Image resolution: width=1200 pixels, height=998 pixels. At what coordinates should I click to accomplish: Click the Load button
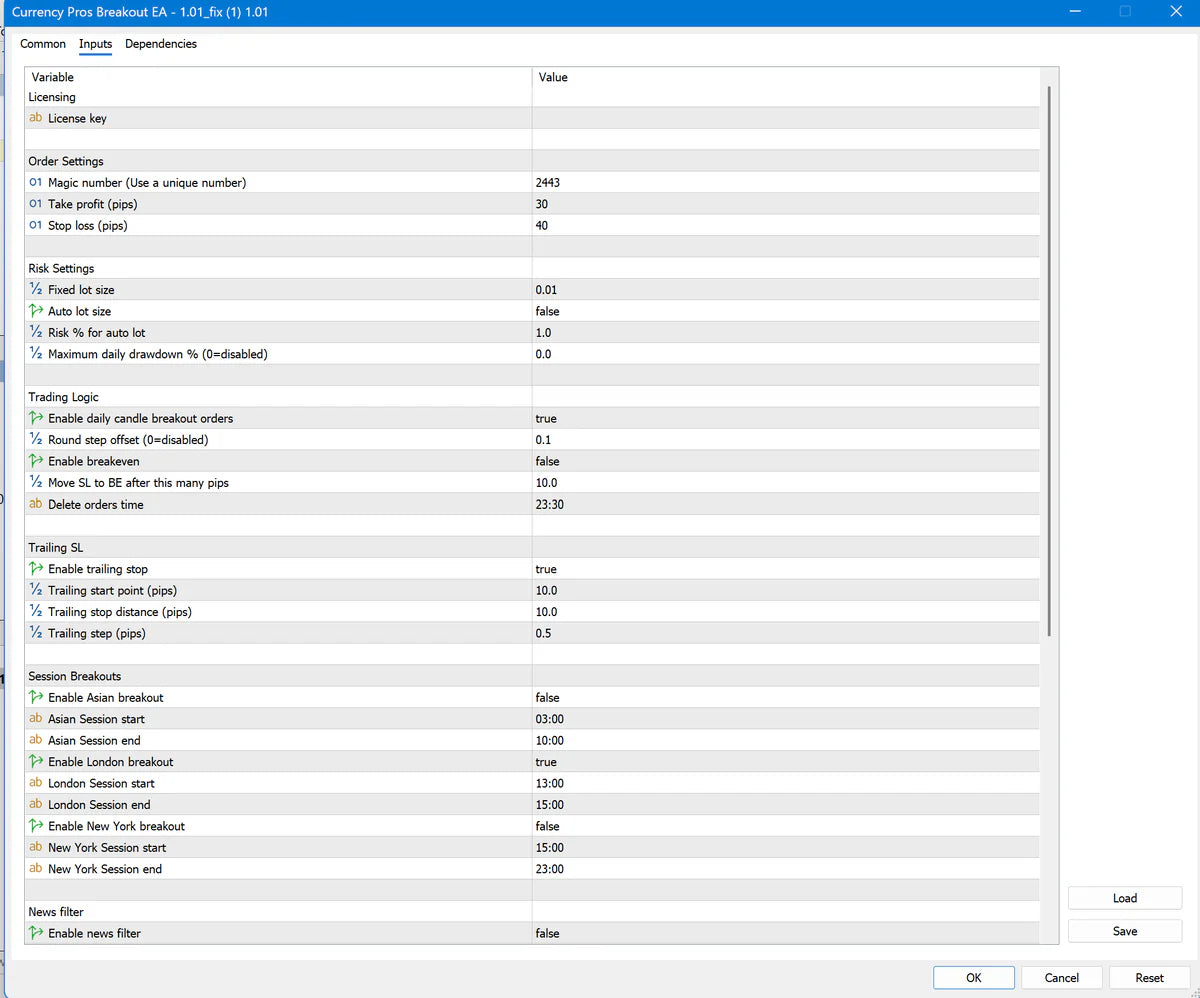point(1124,898)
